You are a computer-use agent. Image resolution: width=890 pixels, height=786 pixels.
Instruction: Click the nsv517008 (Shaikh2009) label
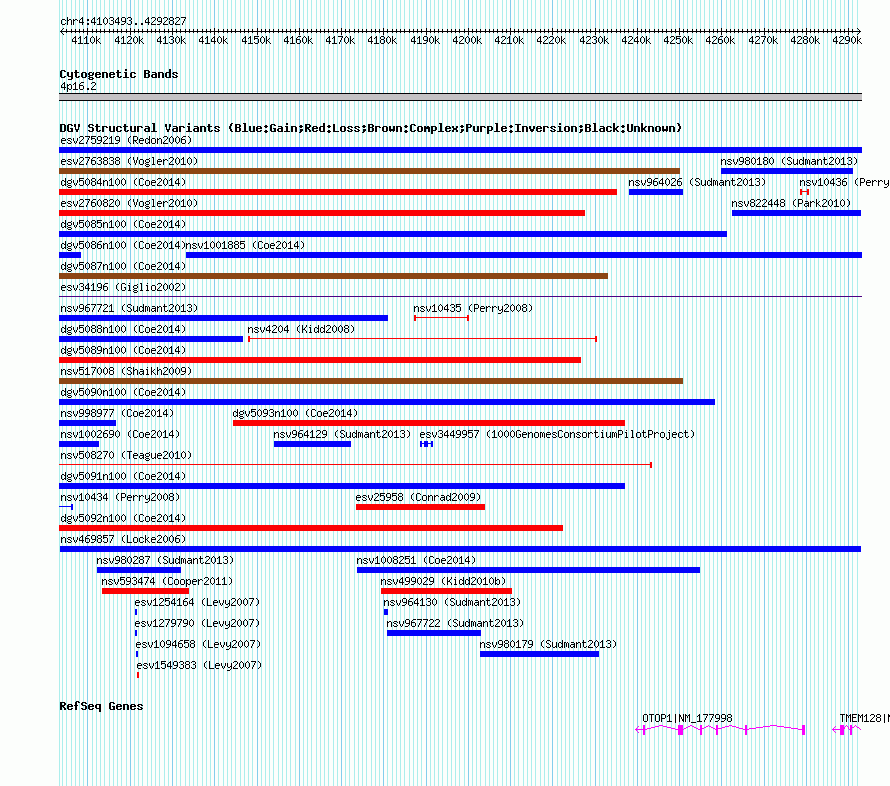point(126,371)
